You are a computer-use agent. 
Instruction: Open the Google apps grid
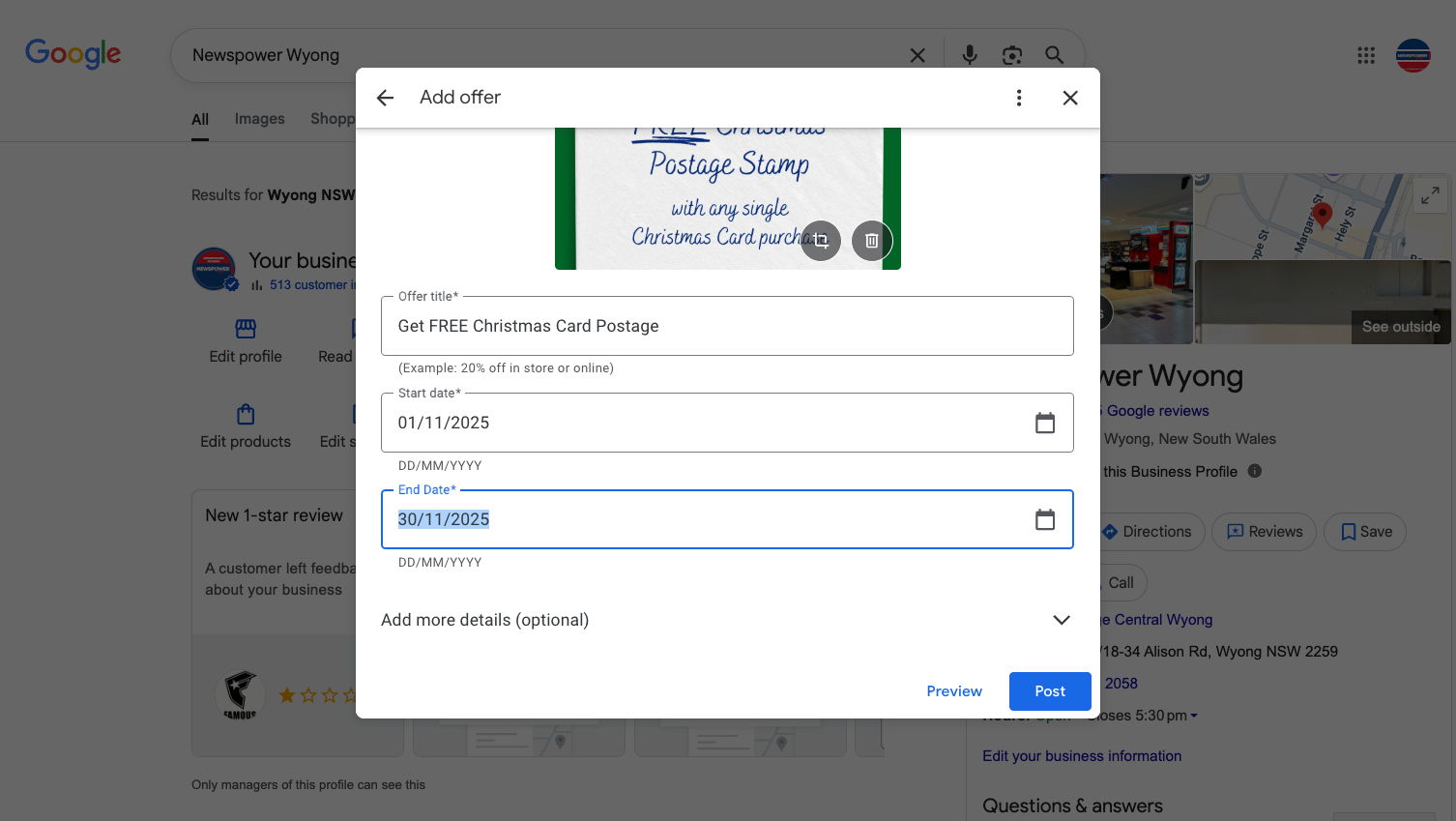click(1366, 55)
